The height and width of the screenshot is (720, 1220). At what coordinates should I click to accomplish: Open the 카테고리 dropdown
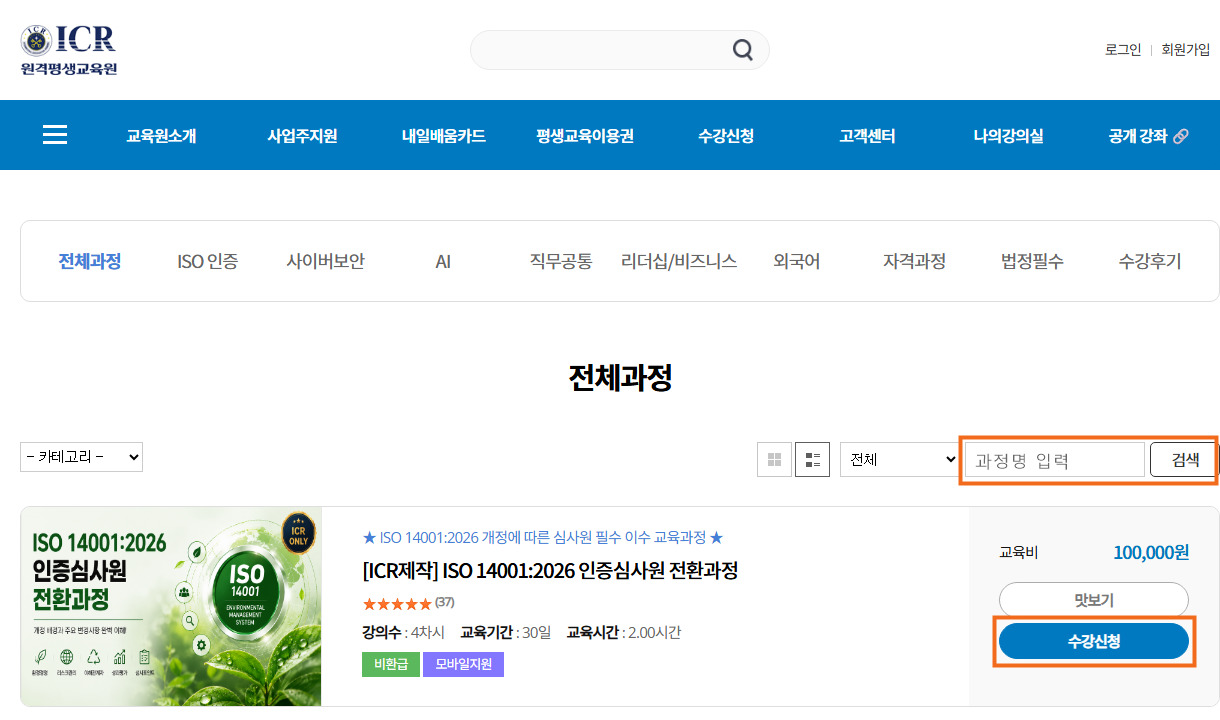pos(81,457)
